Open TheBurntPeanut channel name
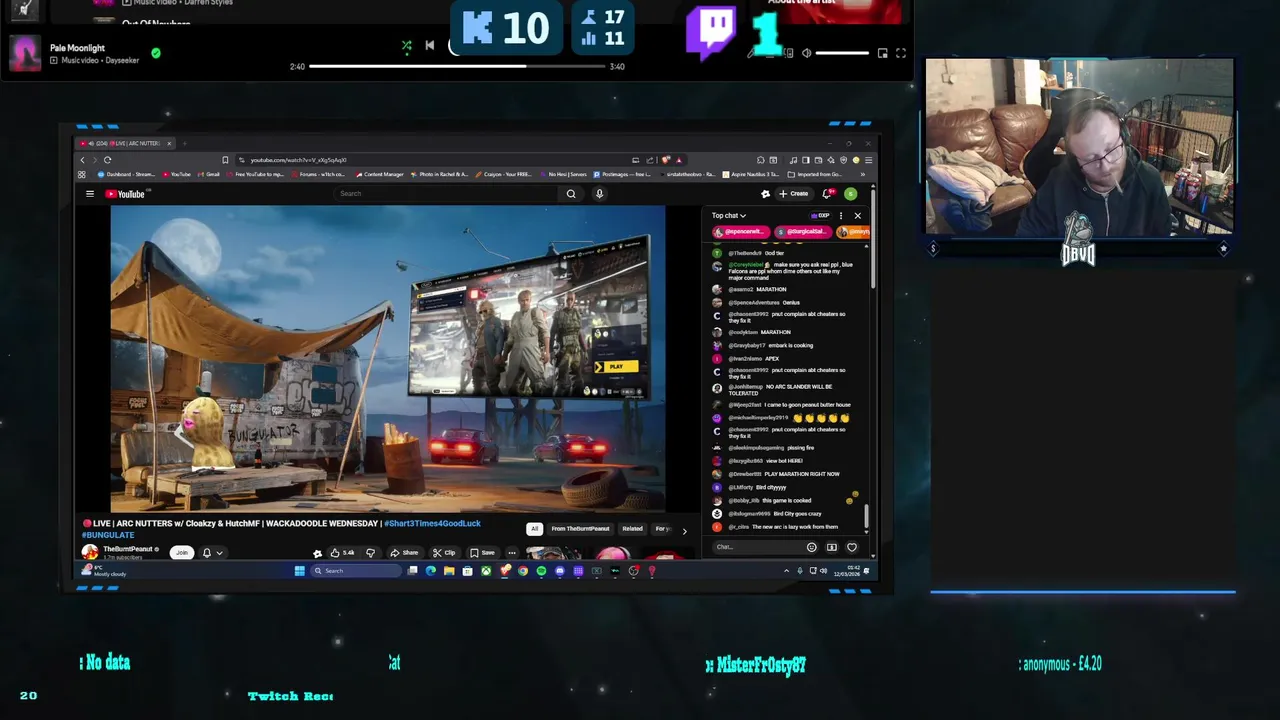1280x720 pixels. [x=128, y=549]
